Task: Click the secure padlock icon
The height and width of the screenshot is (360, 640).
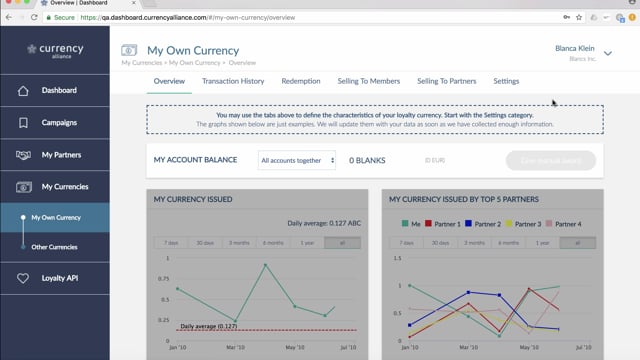Action: tap(49, 18)
